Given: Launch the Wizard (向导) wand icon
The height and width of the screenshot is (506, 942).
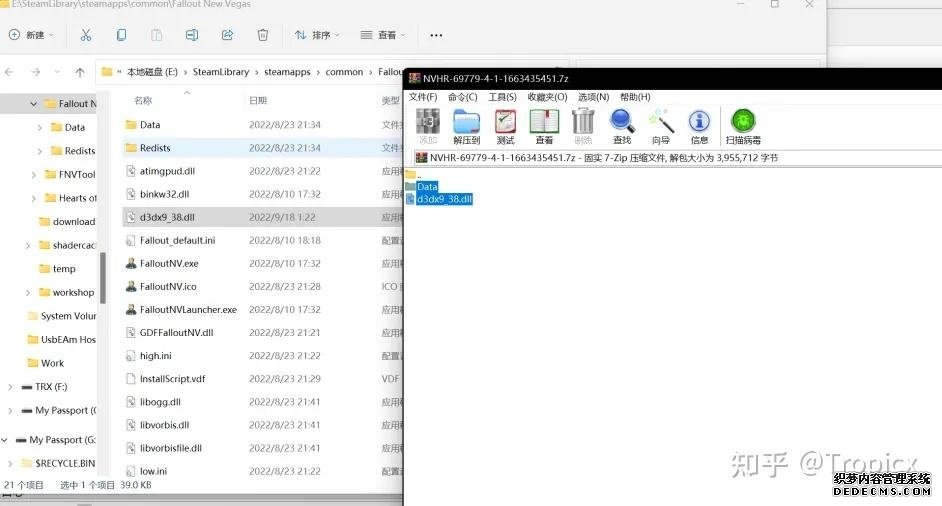Looking at the screenshot, I should click(661, 127).
